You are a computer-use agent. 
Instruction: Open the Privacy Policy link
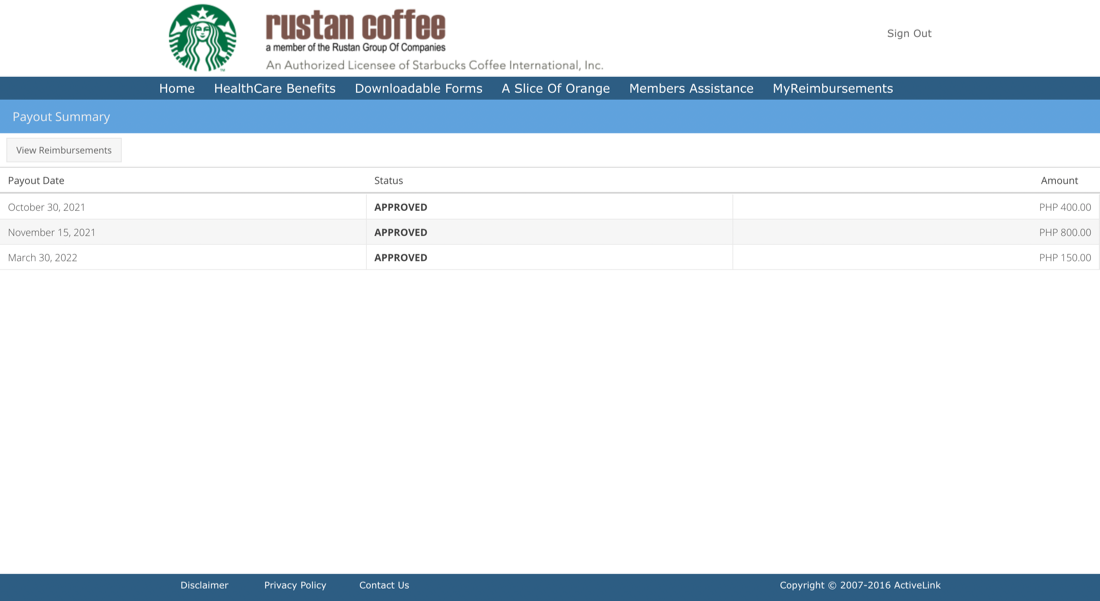[295, 586]
